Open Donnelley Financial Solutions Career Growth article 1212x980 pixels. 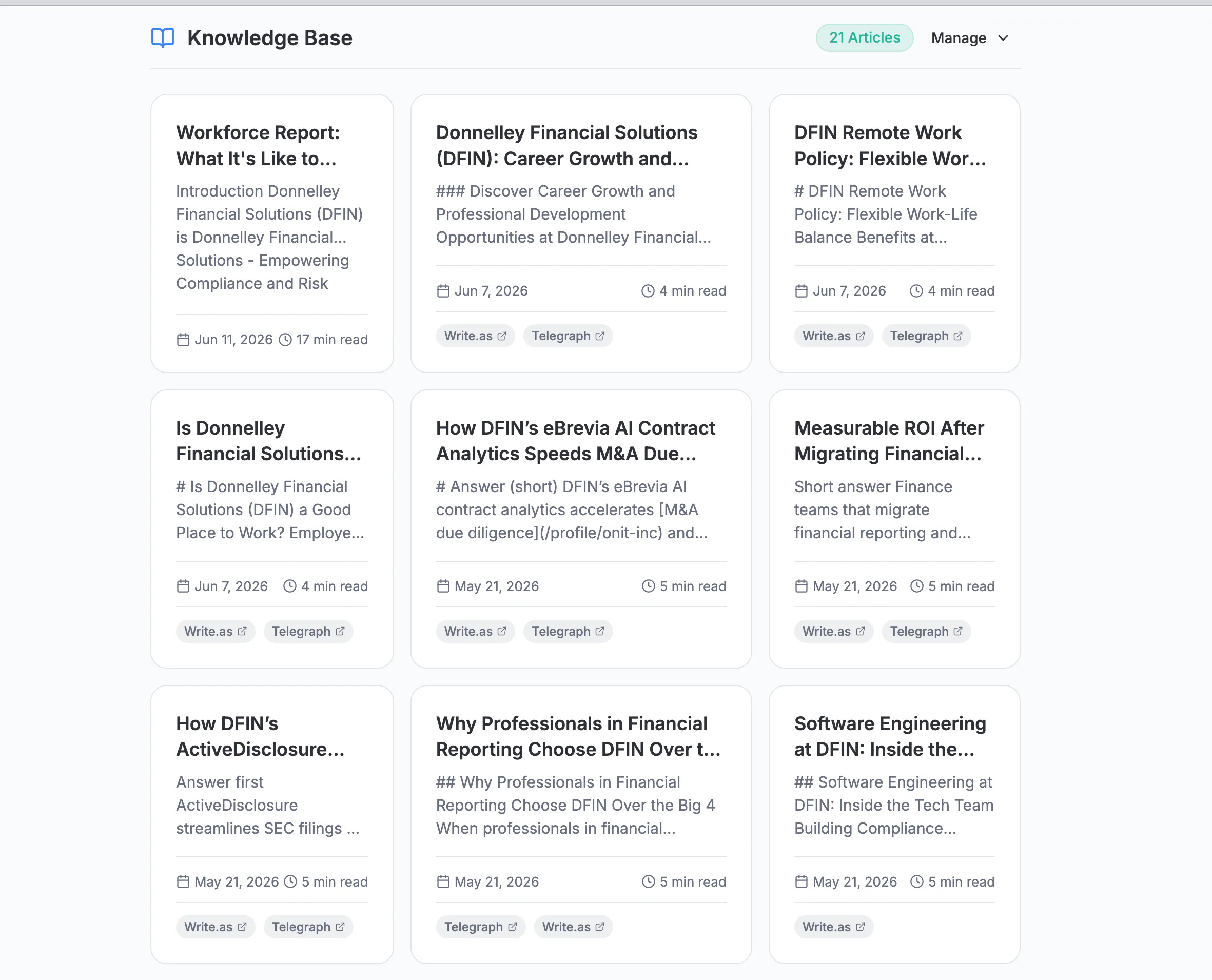567,146
